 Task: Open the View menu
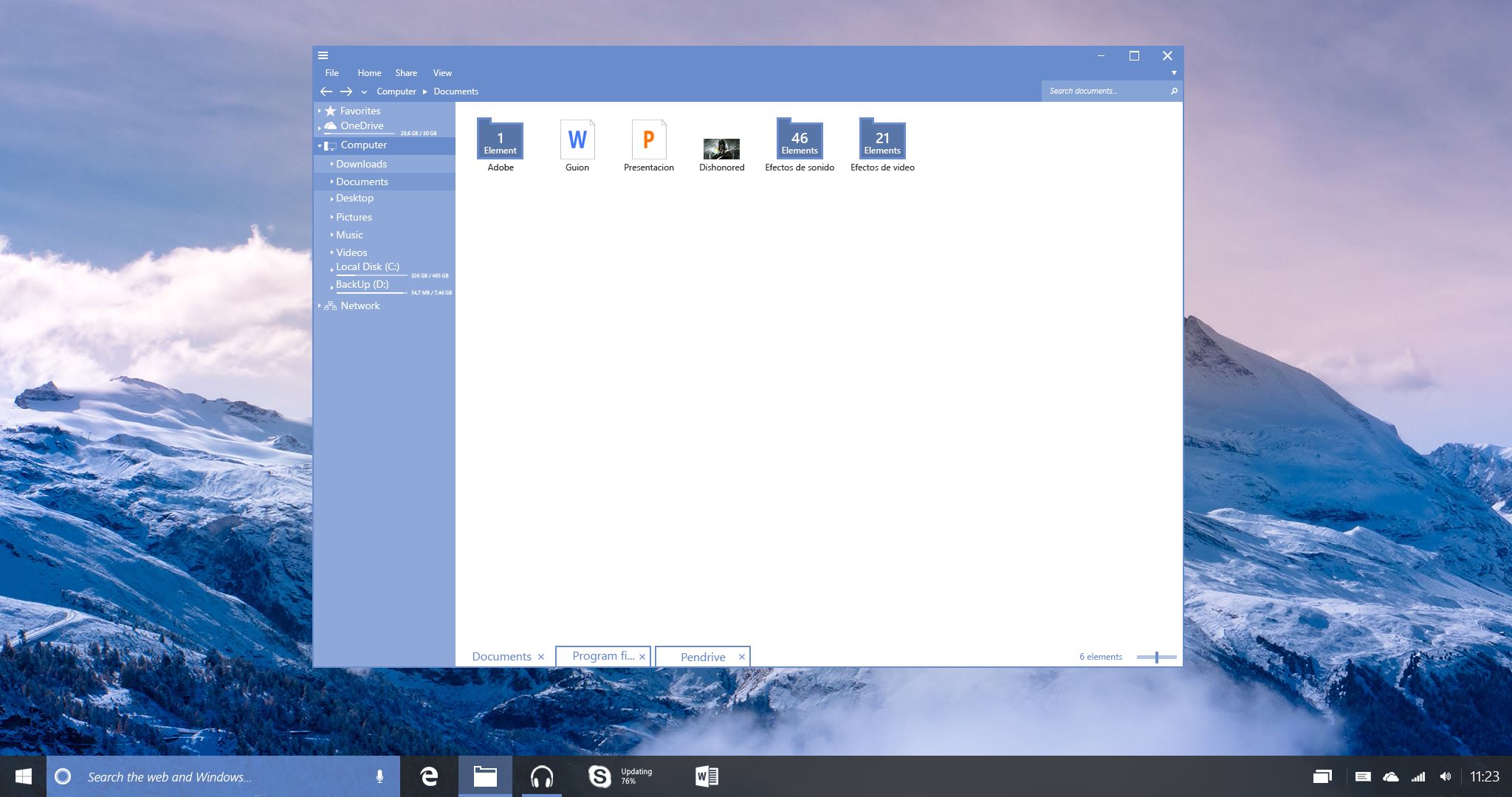(x=442, y=73)
